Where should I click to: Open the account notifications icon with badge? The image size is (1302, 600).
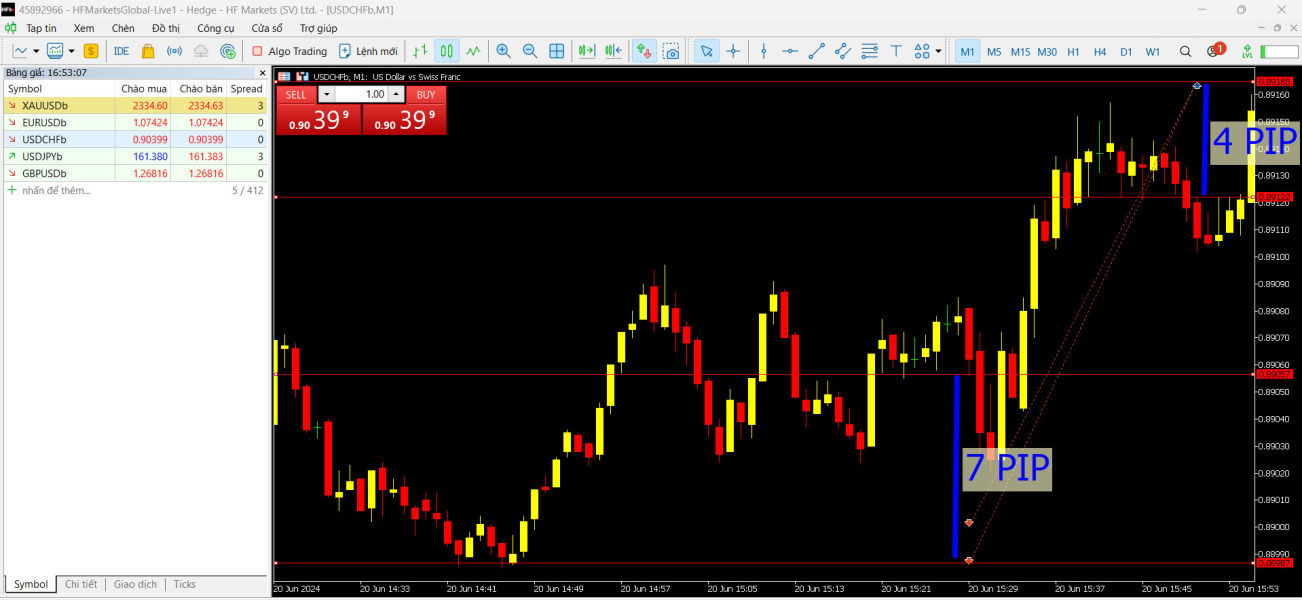tap(1215, 50)
